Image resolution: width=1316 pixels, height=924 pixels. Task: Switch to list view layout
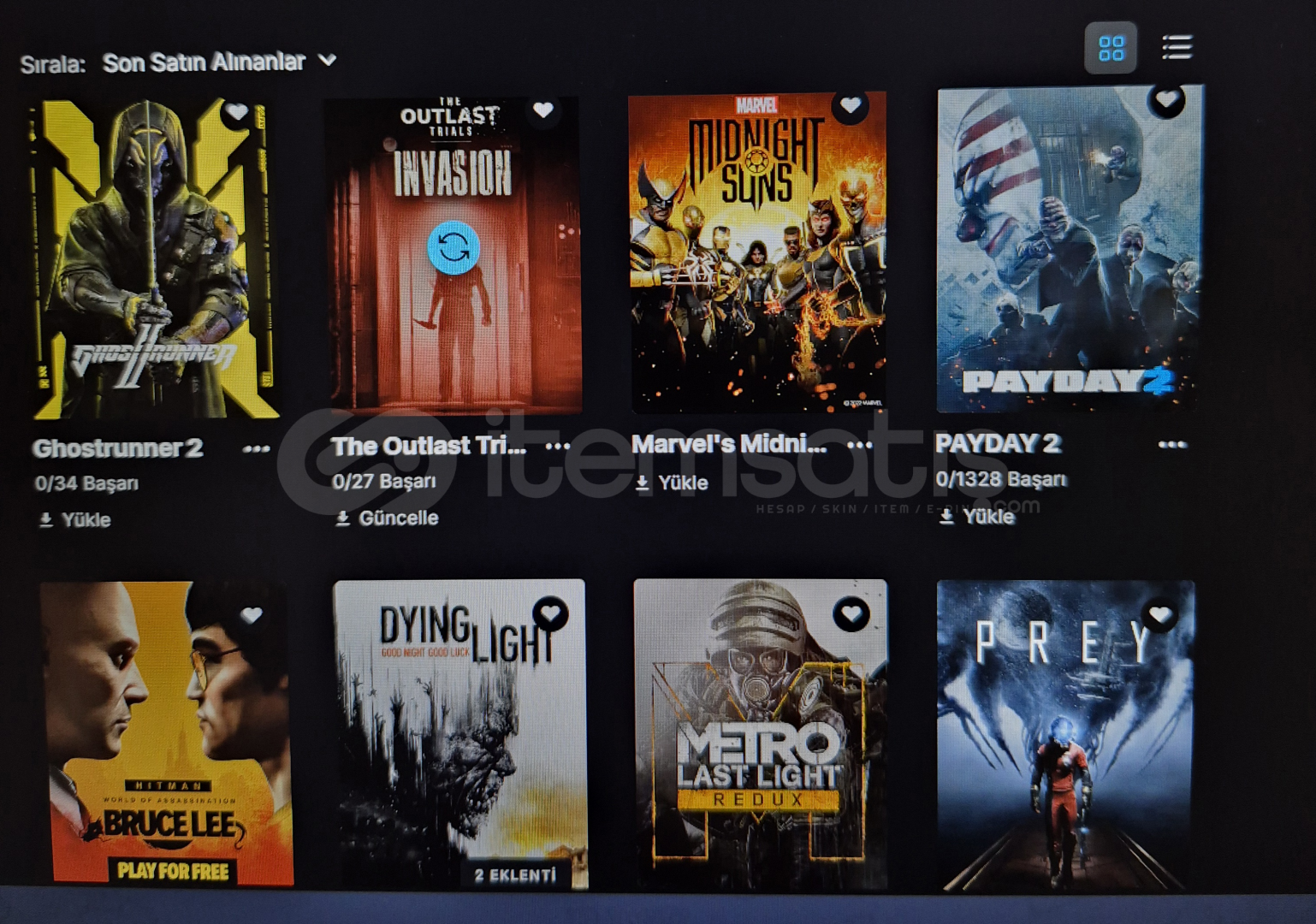coord(1177,48)
